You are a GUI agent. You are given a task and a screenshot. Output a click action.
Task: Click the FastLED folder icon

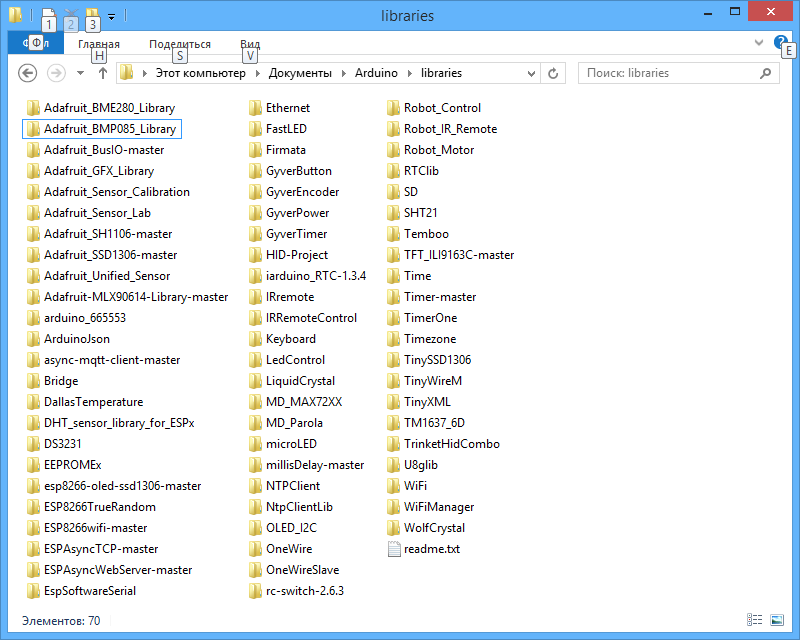pos(257,129)
